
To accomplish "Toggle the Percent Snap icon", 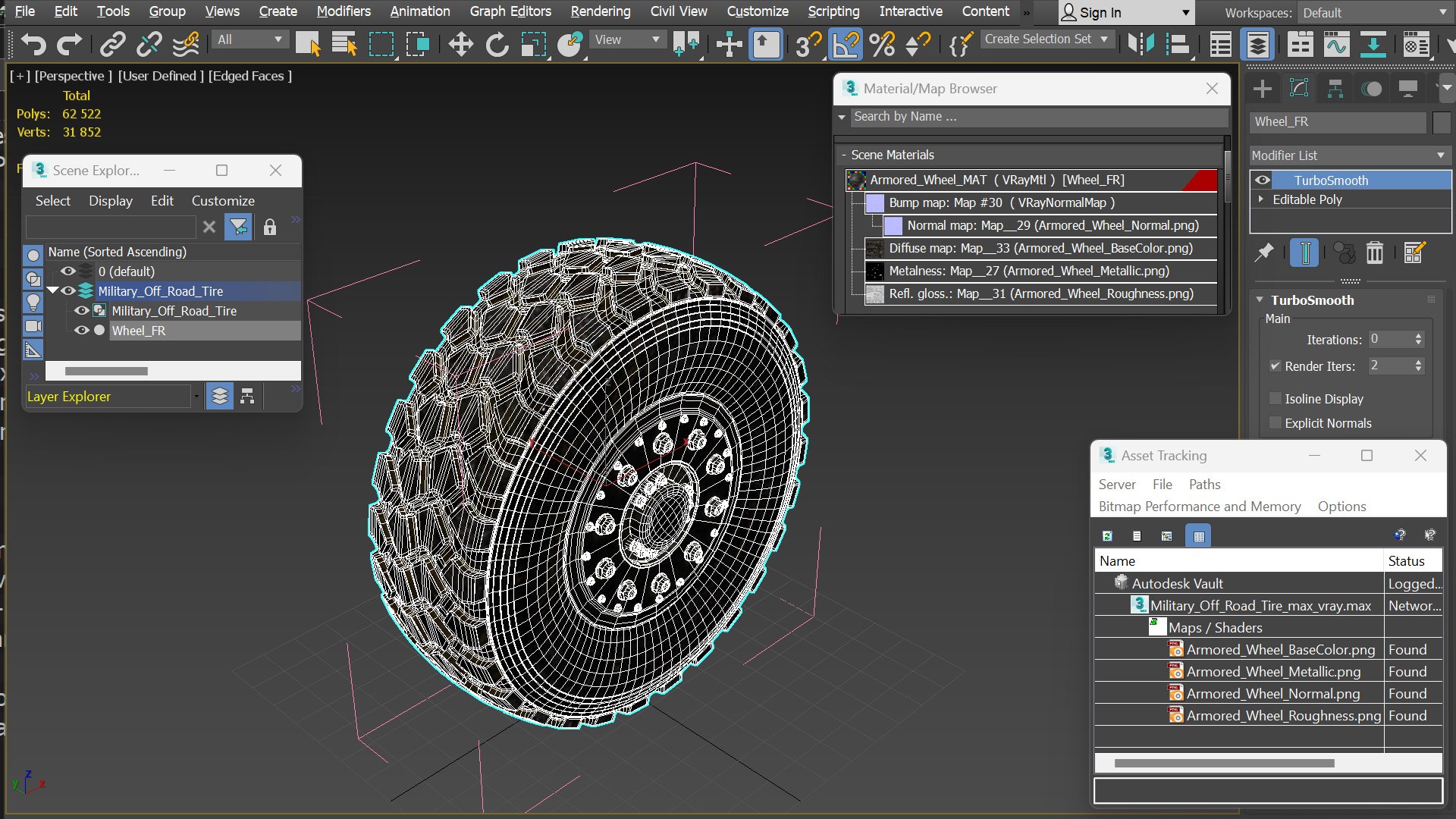I will 882,44.
